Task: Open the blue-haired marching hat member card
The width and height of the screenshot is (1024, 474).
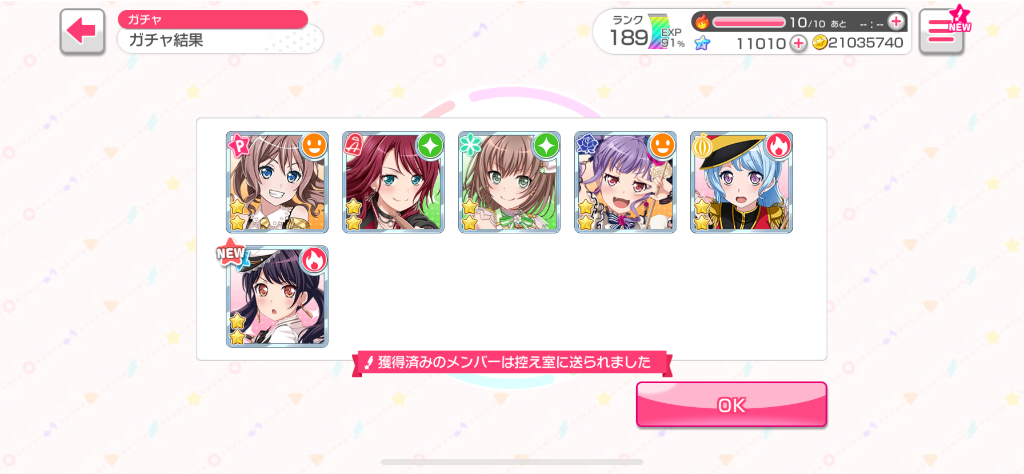Action: pos(741,182)
